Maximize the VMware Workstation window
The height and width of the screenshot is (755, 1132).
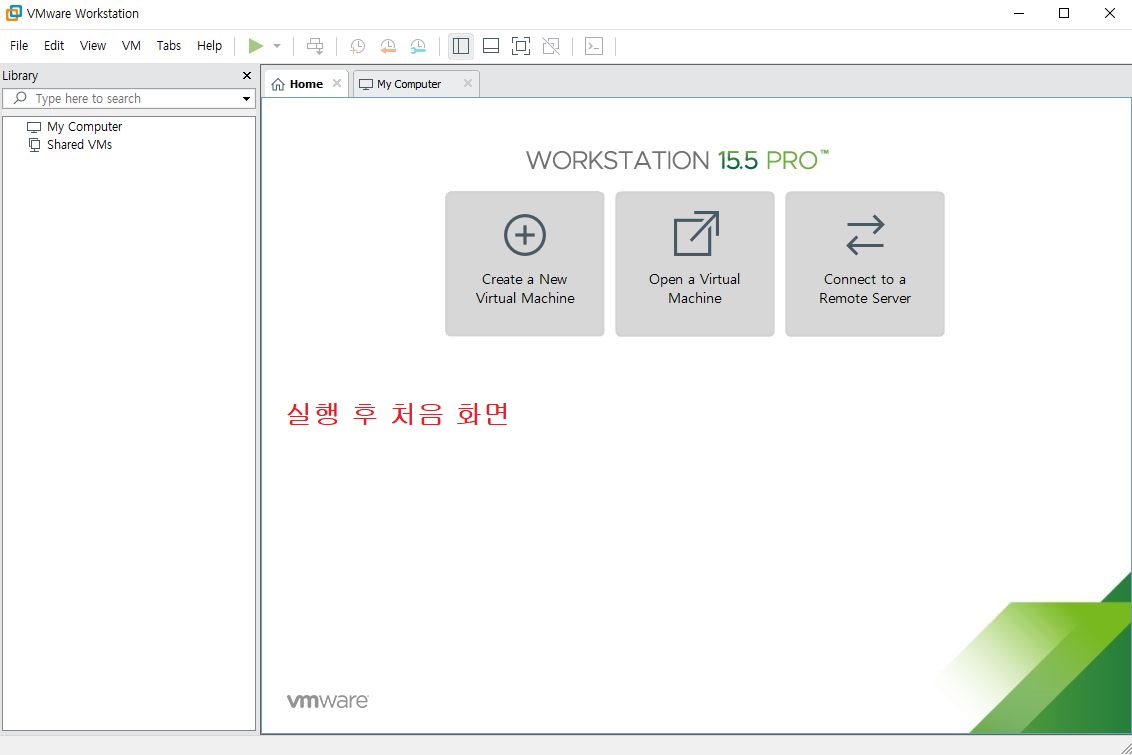pyautogui.click(x=1063, y=13)
